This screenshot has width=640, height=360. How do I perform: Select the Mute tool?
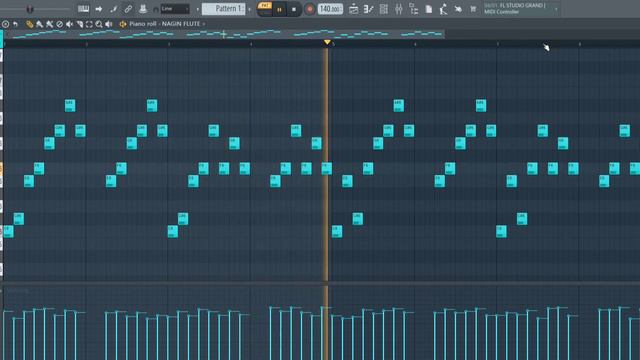point(69,24)
